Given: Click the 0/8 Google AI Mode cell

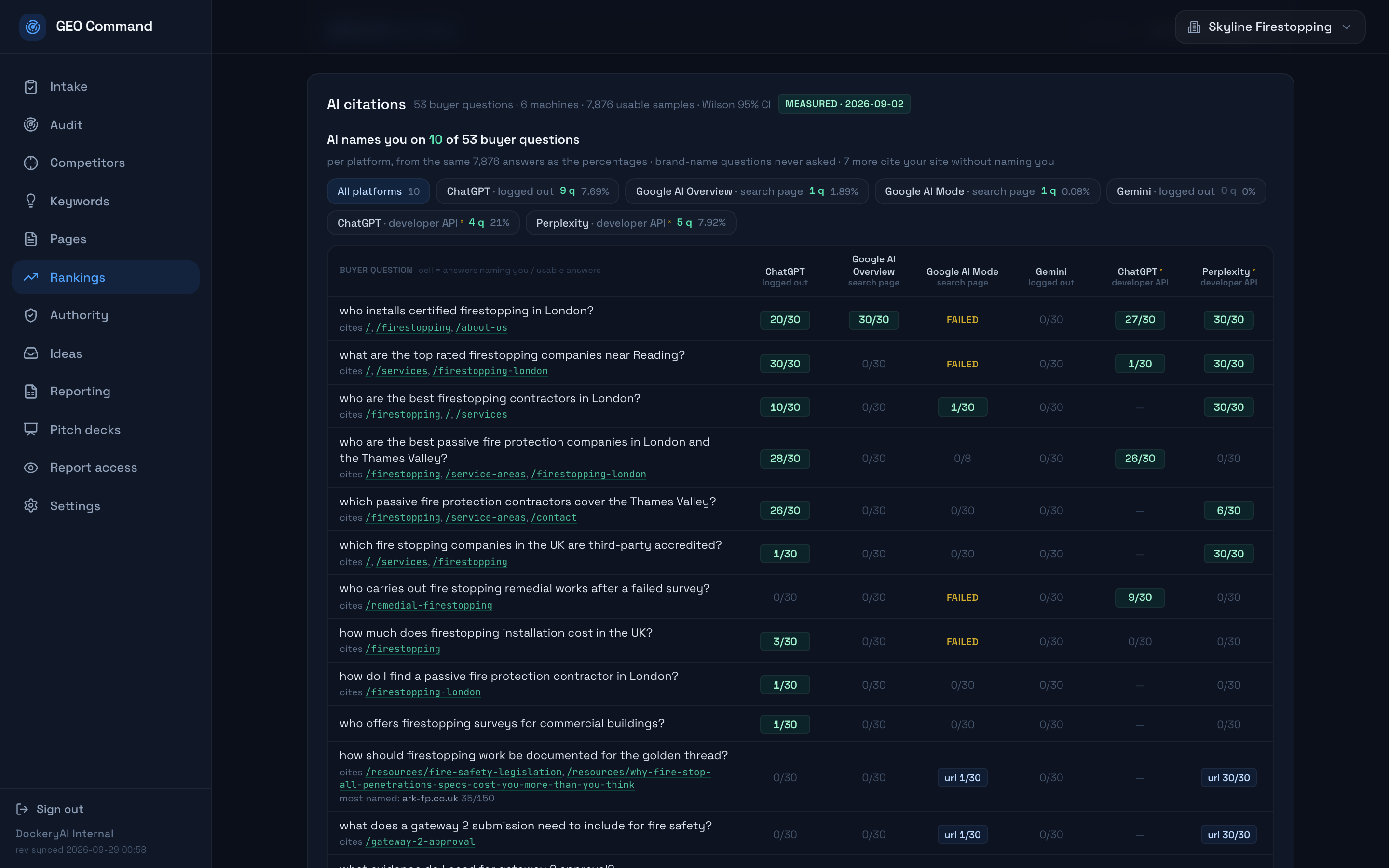Looking at the screenshot, I should [962, 459].
